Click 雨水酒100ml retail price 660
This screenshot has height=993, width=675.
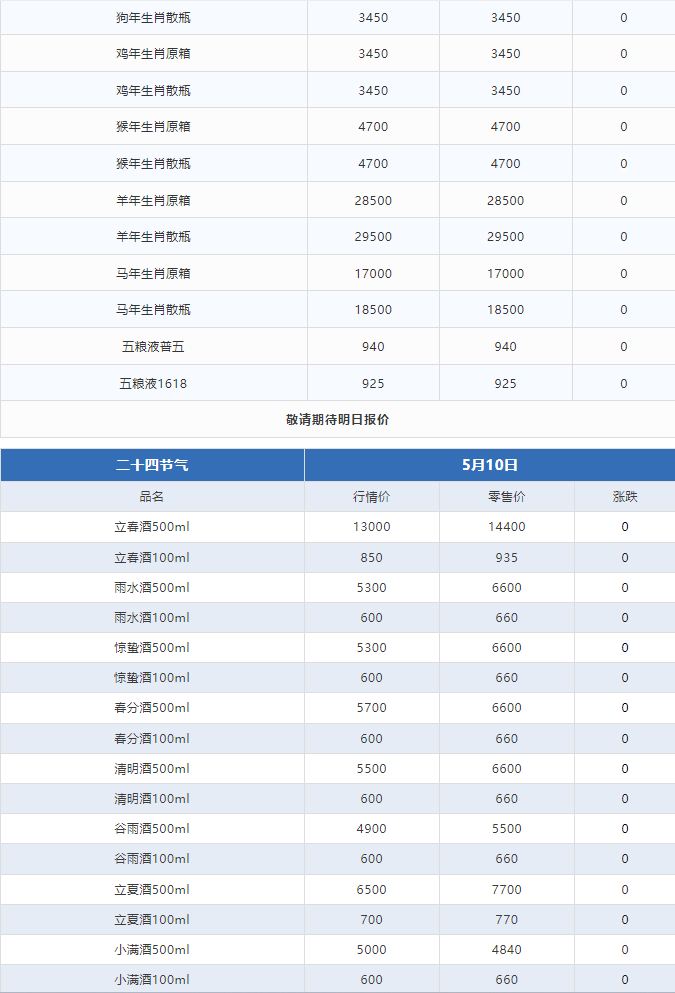click(507, 618)
